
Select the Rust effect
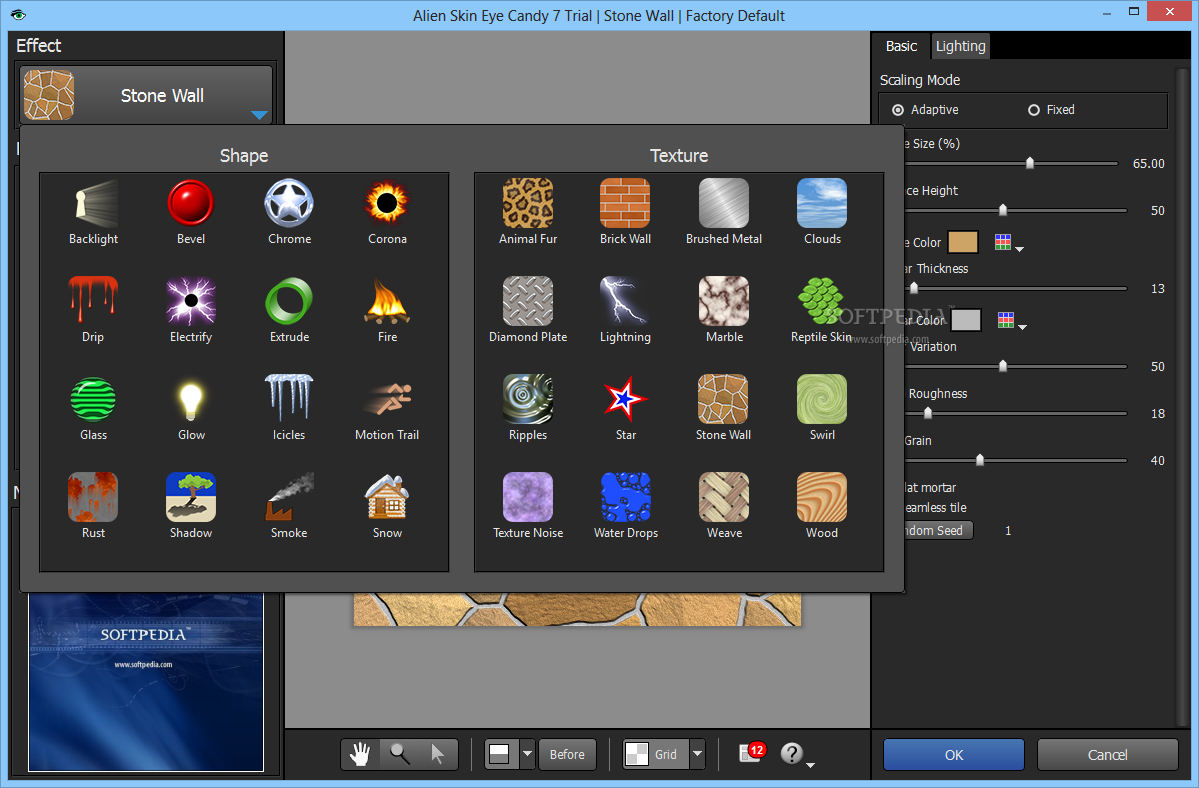[93, 505]
